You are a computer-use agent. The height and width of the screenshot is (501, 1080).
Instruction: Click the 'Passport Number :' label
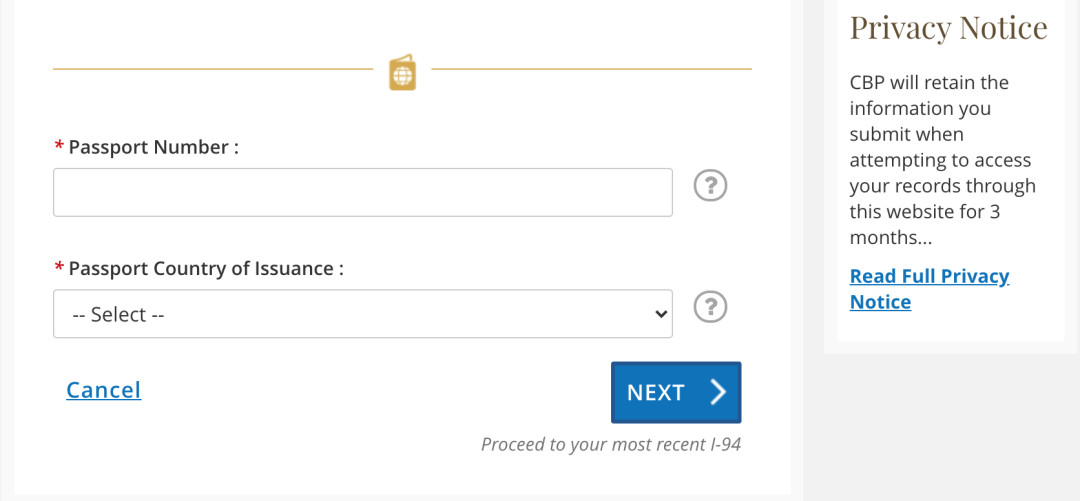click(x=154, y=147)
